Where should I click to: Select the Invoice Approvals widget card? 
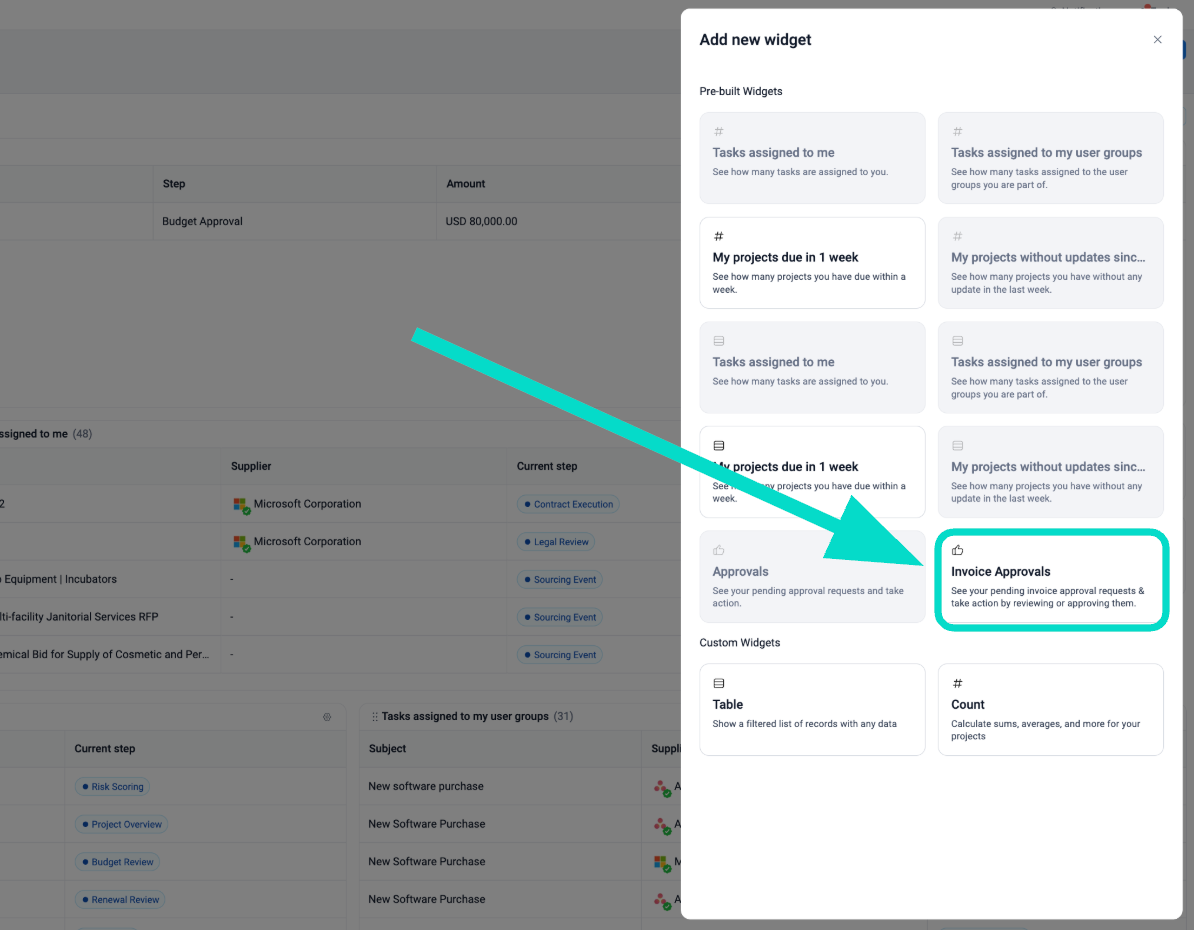tap(1050, 581)
